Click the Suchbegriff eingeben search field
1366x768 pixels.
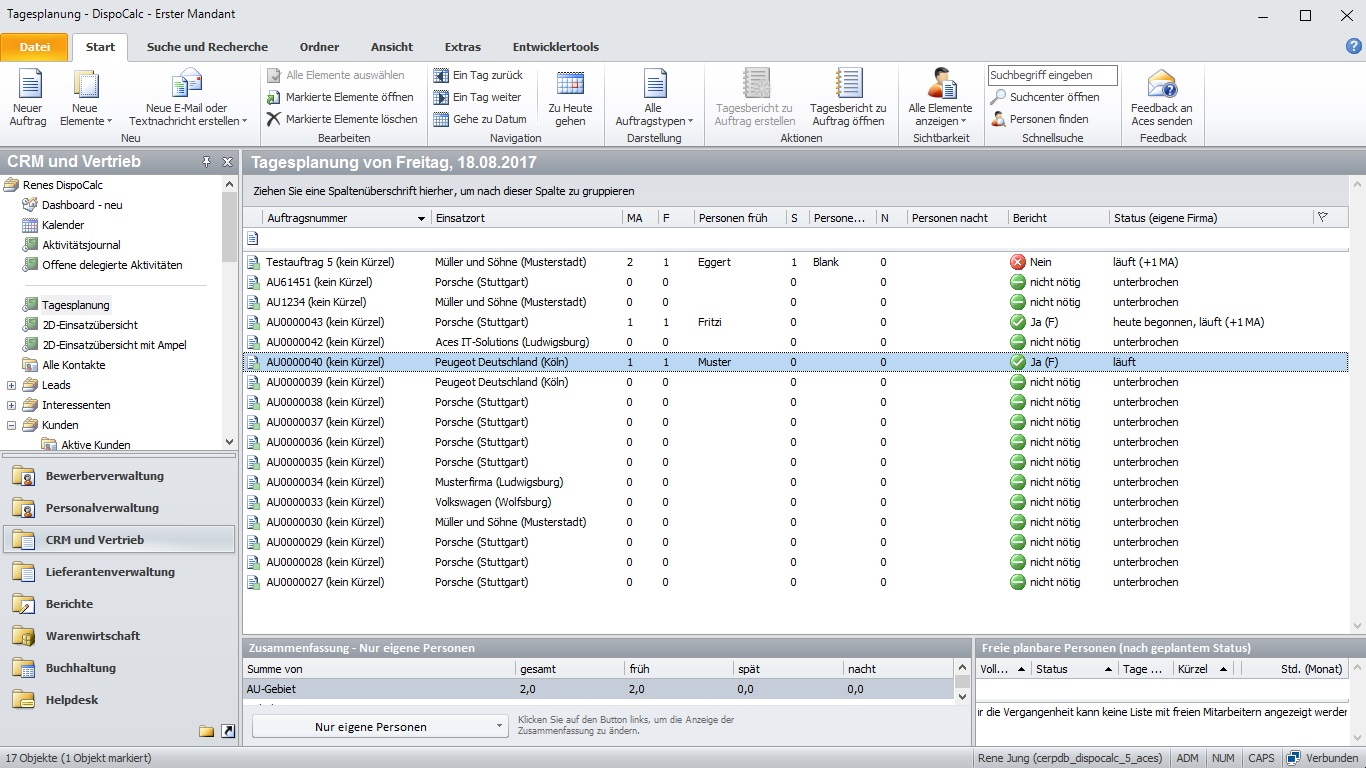pyautogui.click(x=1053, y=75)
